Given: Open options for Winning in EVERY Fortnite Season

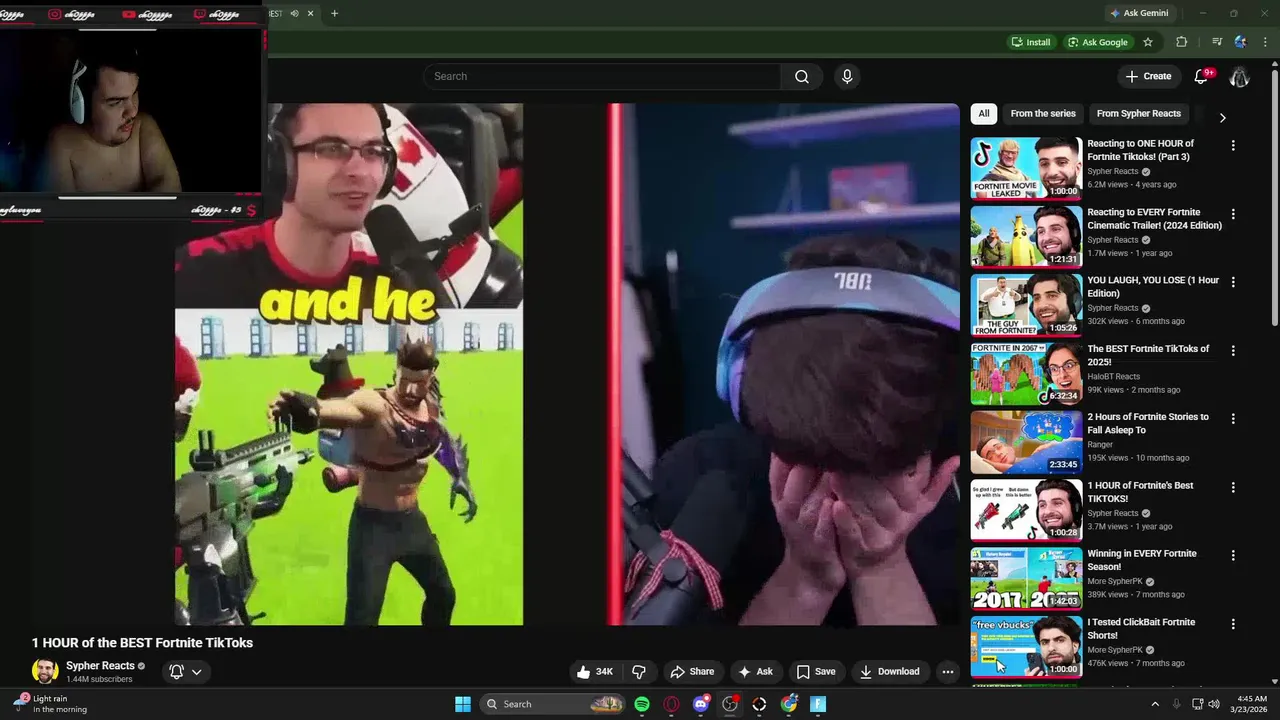Looking at the screenshot, I should coord(1233,555).
